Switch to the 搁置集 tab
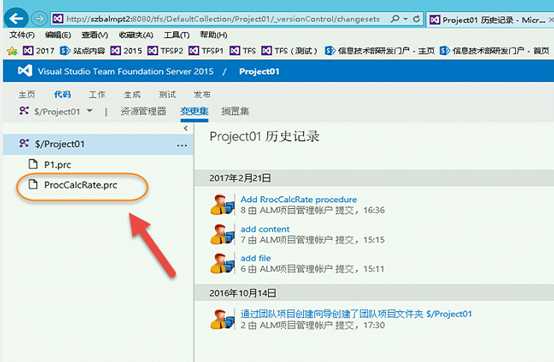The width and height of the screenshot is (554, 362). (x=235, y=112)
